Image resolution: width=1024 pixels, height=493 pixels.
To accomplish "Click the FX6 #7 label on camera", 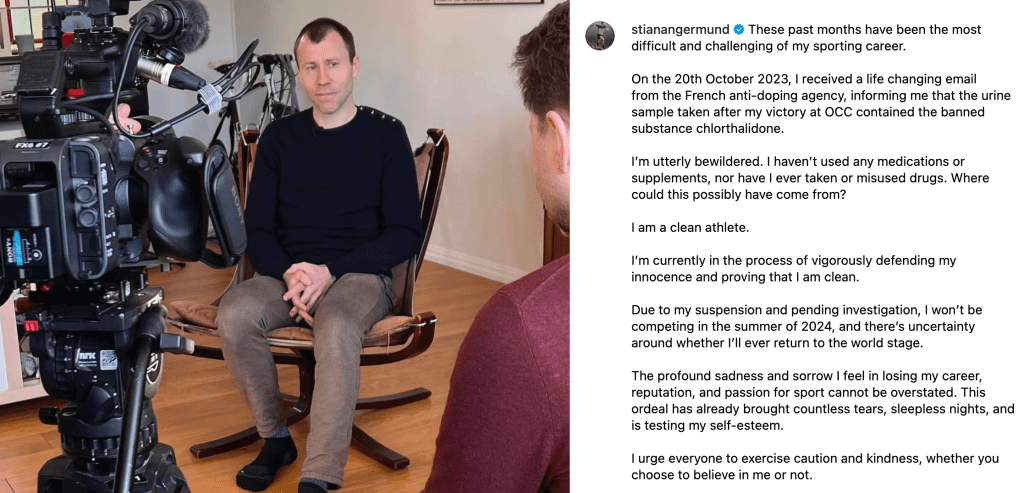I will [x=32, y=145].
